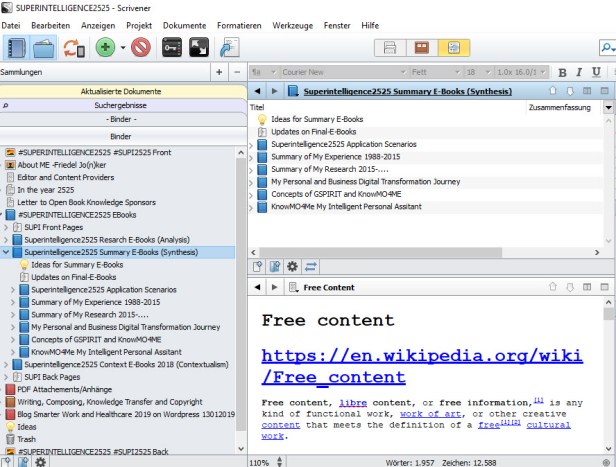616x467 pixels.
Task: Select Summary of My Experience 1988-2015 in binder
Action: pyautogui.click(x=95, y=302)
